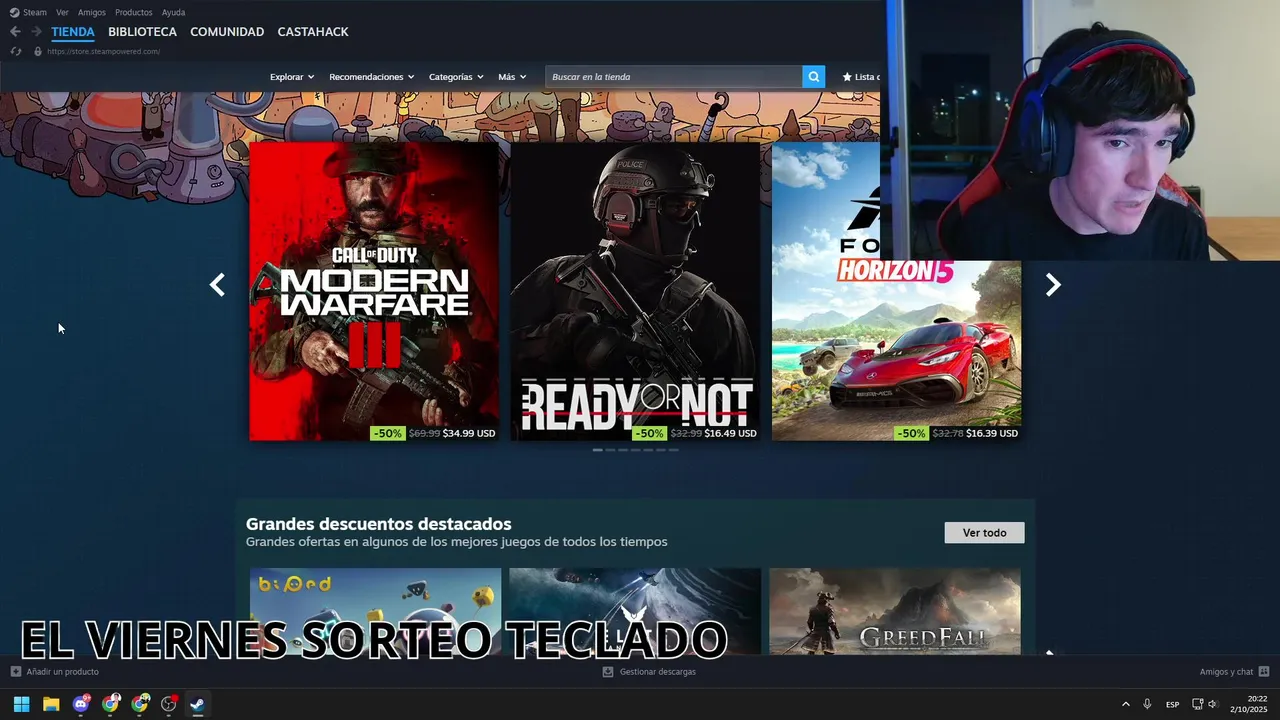Screen dimensions: 1280x720
Task: Open the Forza Horizon 5 capsule
Action: click(x=896, y=291)
